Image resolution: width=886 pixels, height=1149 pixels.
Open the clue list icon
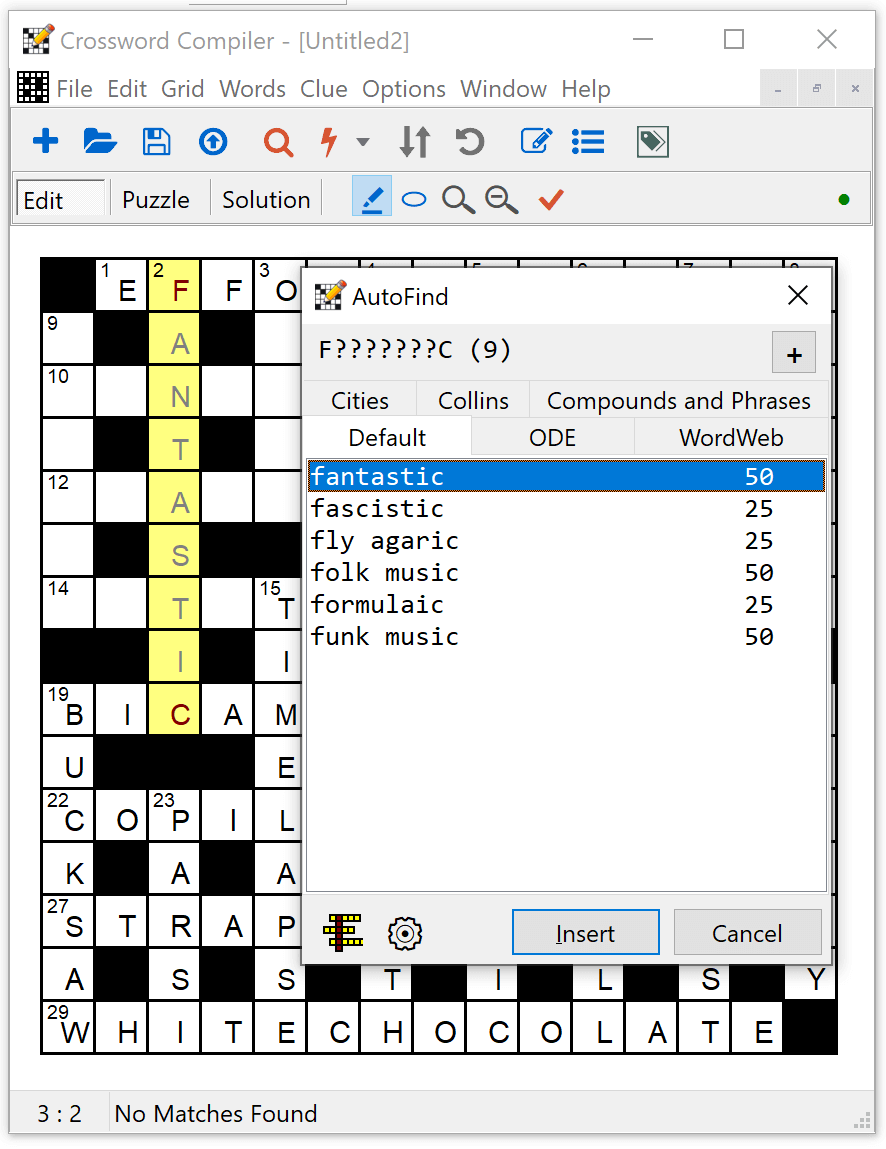pos(588,142)
